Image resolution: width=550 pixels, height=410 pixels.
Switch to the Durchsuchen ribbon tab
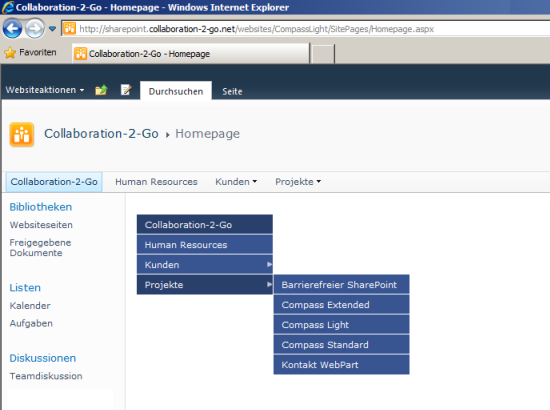[176, 91]
